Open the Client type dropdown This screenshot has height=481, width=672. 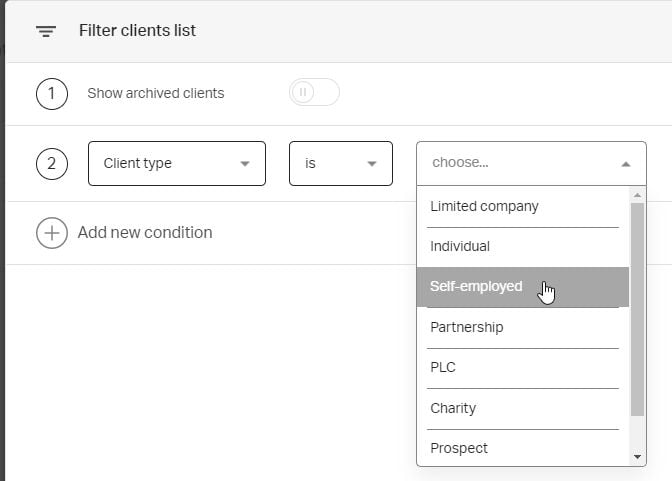(x=177, y=163)
